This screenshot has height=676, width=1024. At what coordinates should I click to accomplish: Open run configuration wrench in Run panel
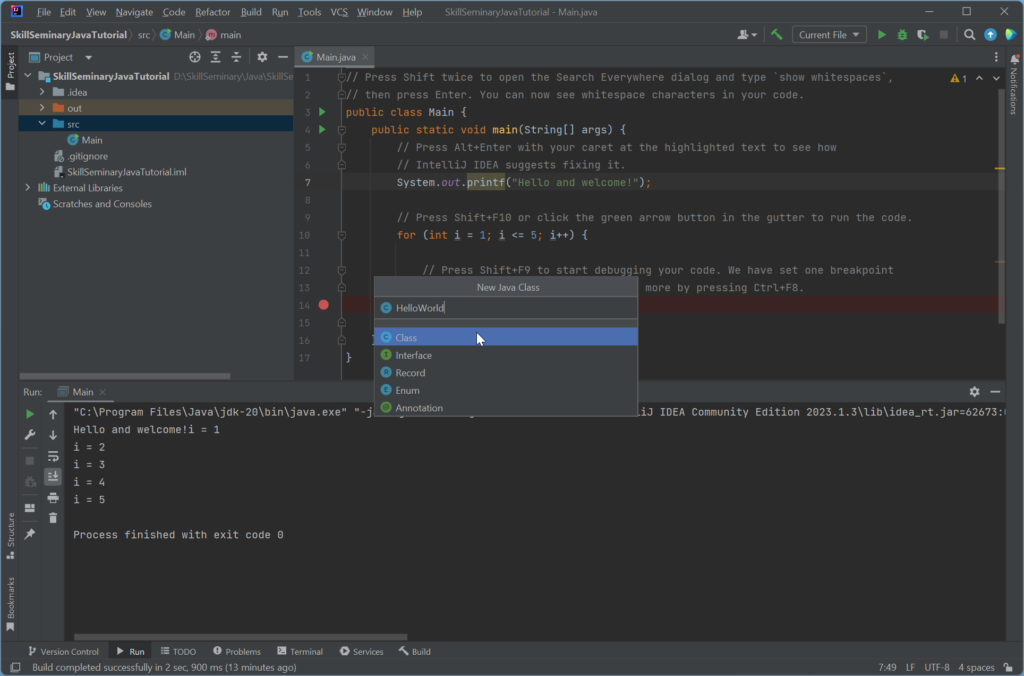pyautogui.click(x=30, y=435)
